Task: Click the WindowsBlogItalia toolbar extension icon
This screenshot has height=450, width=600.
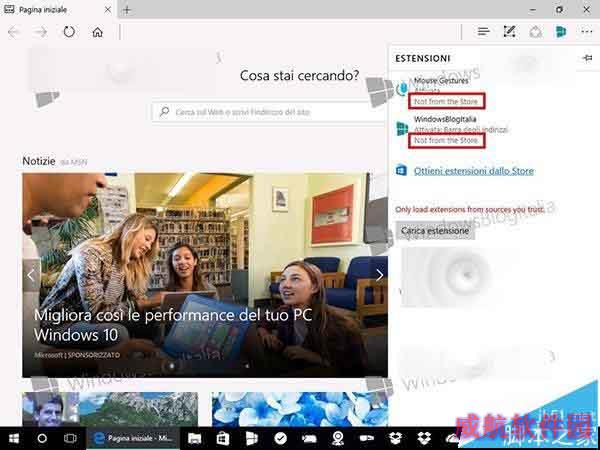Action: pos(561,32)
